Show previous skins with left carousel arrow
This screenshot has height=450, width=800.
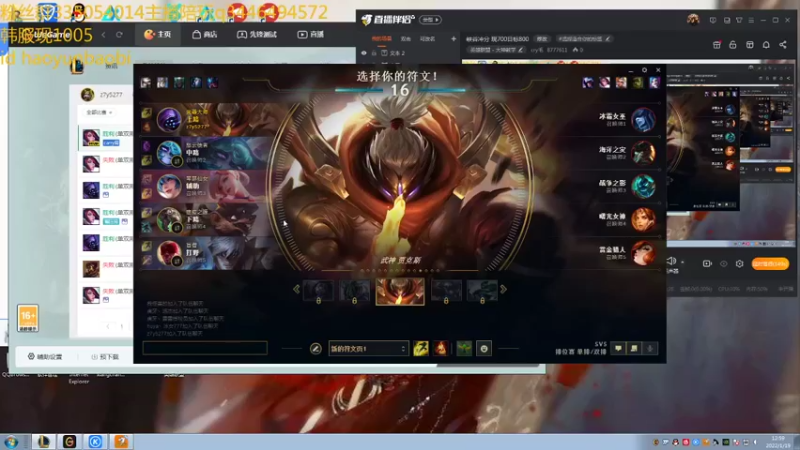pos(296,289)
